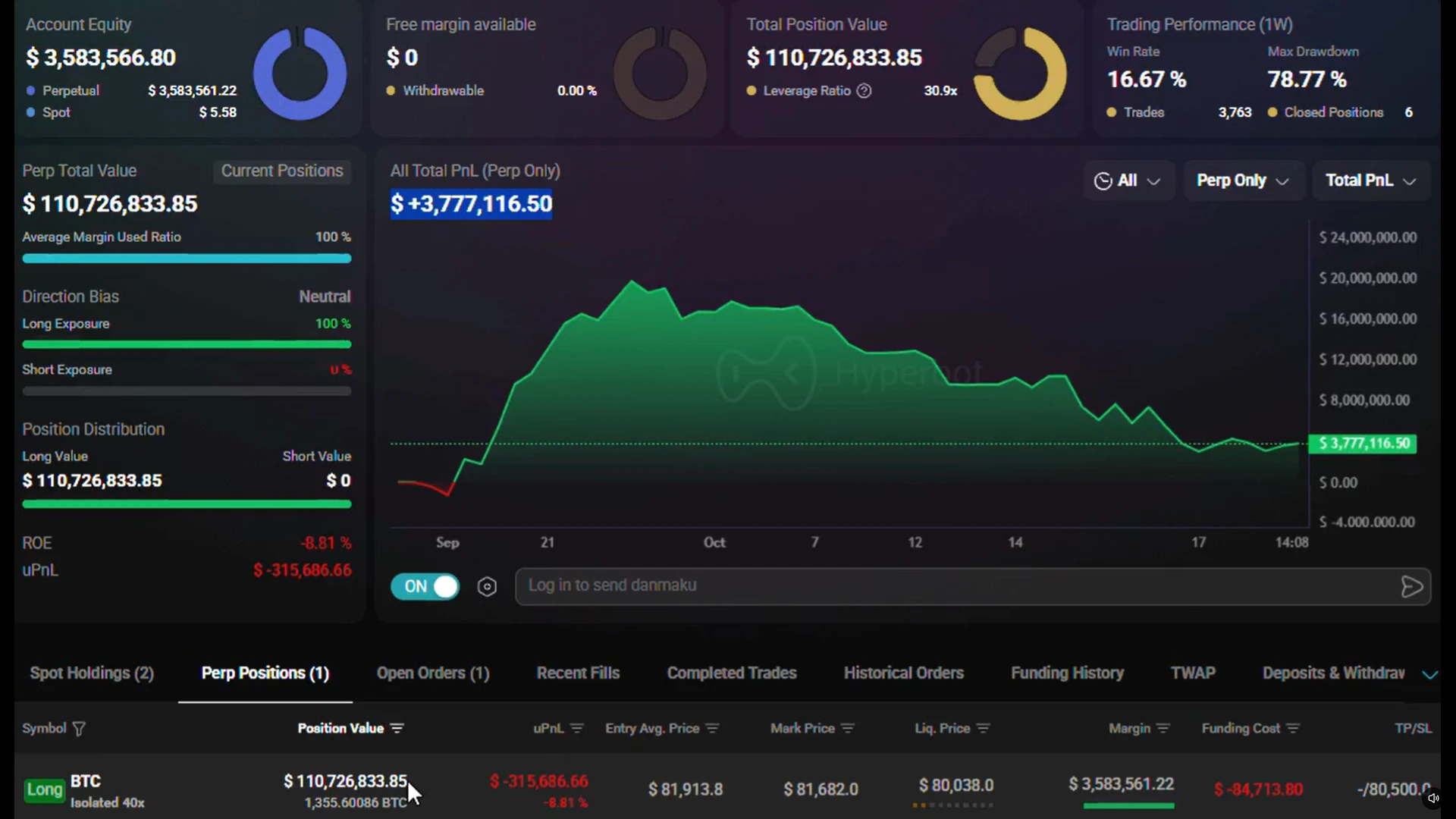Click the Free margin donut chart
This screenshot has width=1456, height=819.
tap(660, 74)
